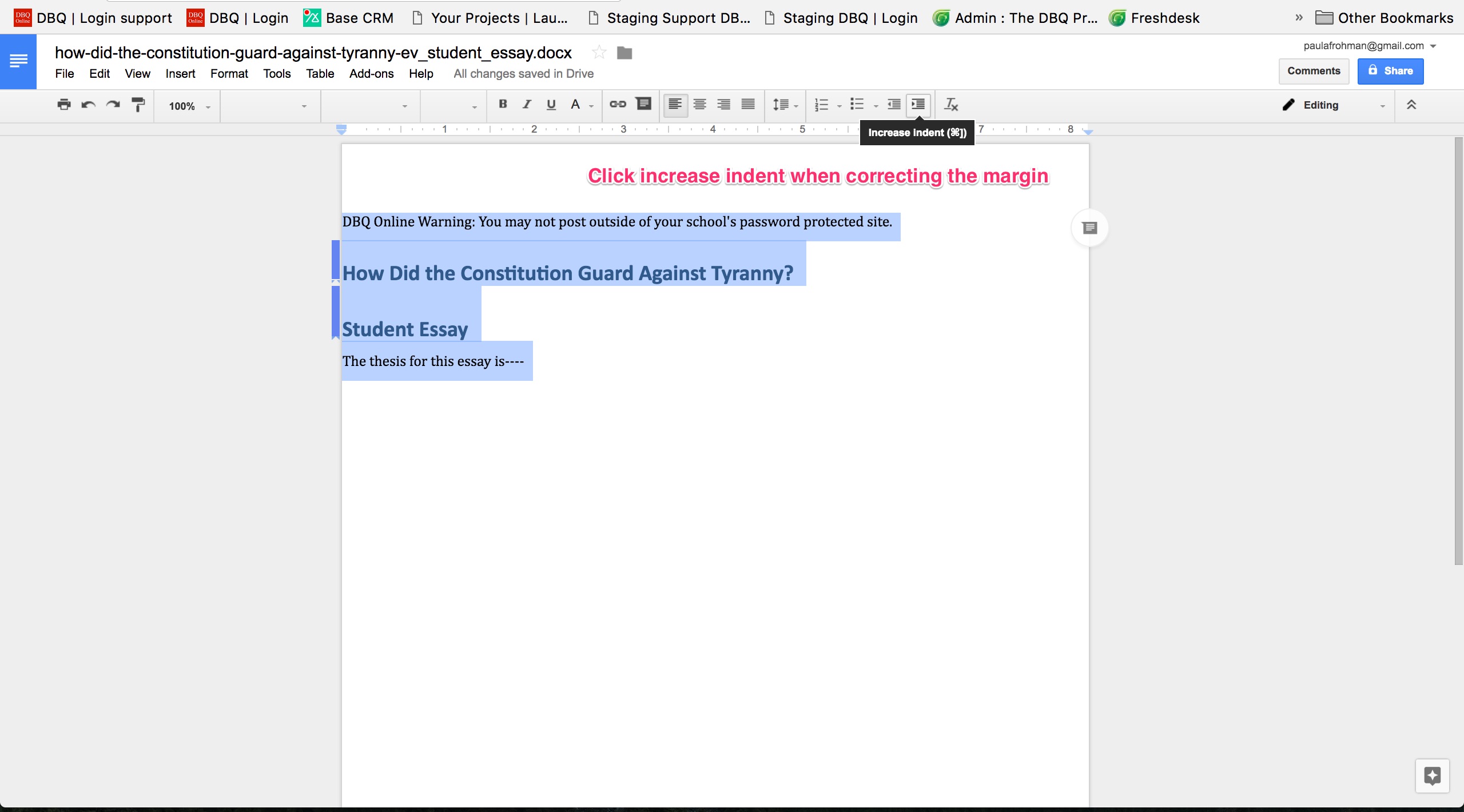Click the Clear formatting icon
This screenshot has width=1464, height=812.
click(950, 105)
